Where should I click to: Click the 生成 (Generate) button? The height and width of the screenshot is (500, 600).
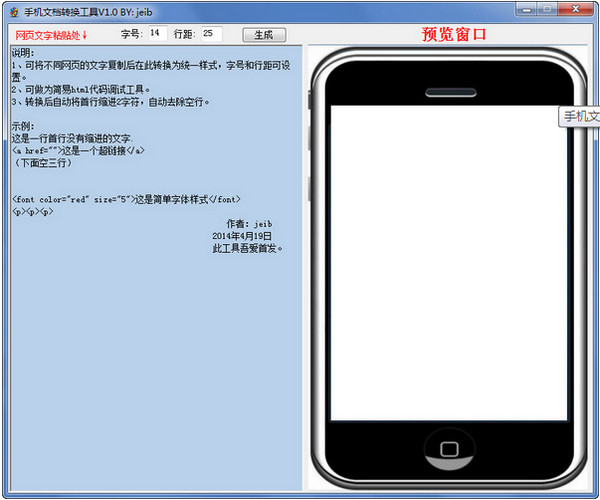pos(263,34)
